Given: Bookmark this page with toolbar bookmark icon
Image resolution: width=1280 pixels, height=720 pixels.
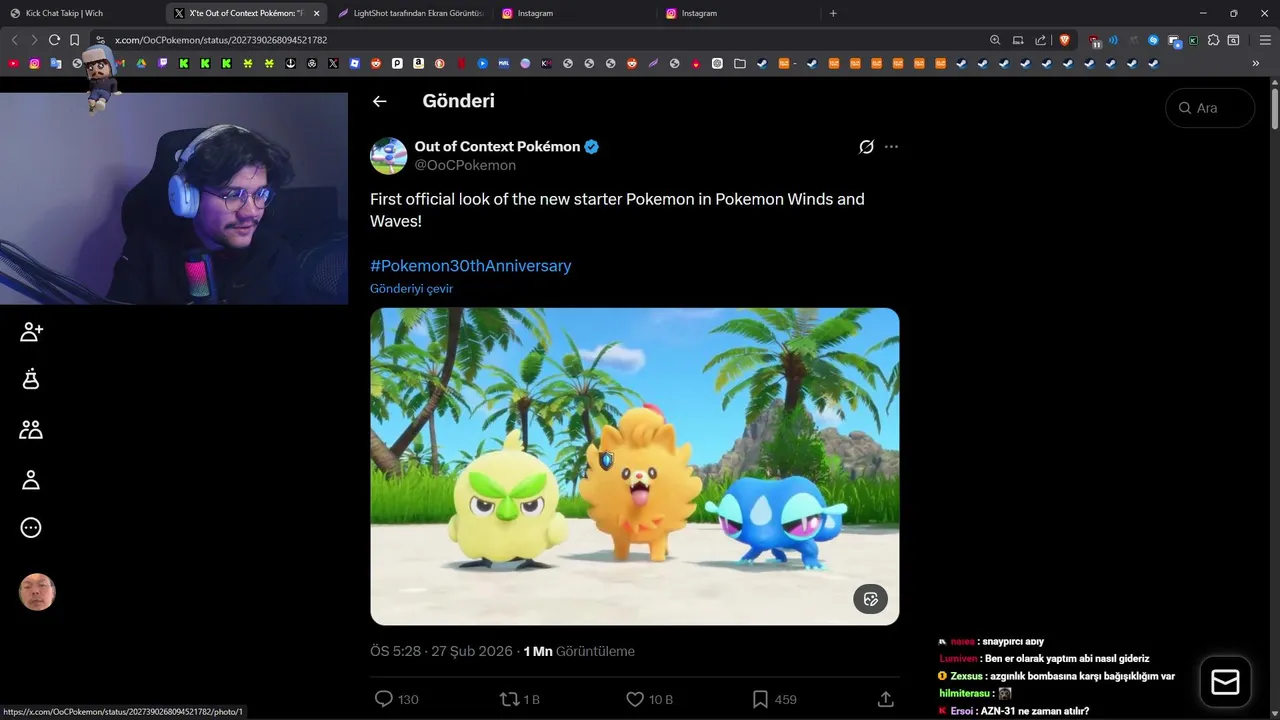Looking at the screenshot, I should click(x=74, y=40).
